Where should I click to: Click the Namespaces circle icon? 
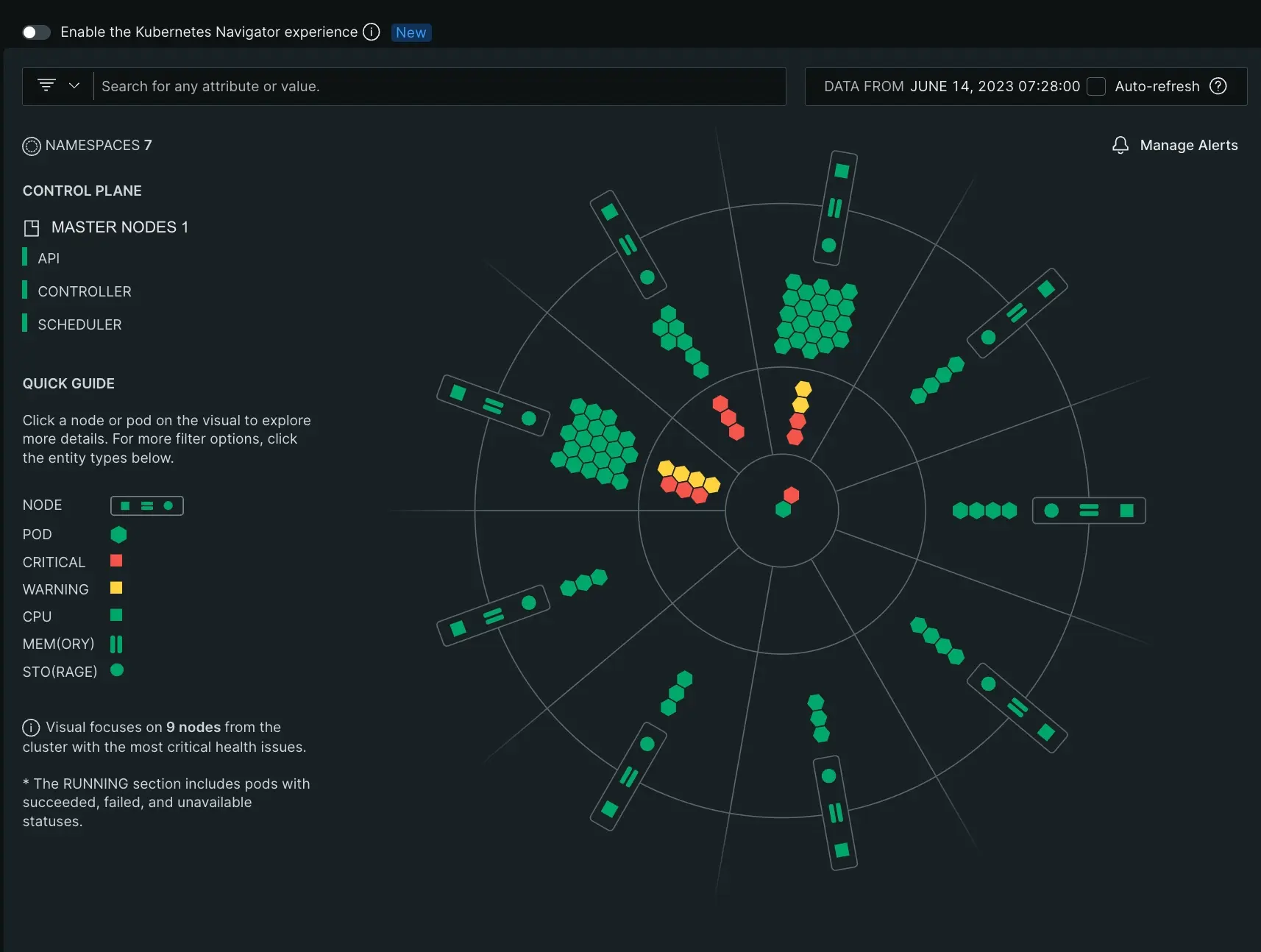32,146
